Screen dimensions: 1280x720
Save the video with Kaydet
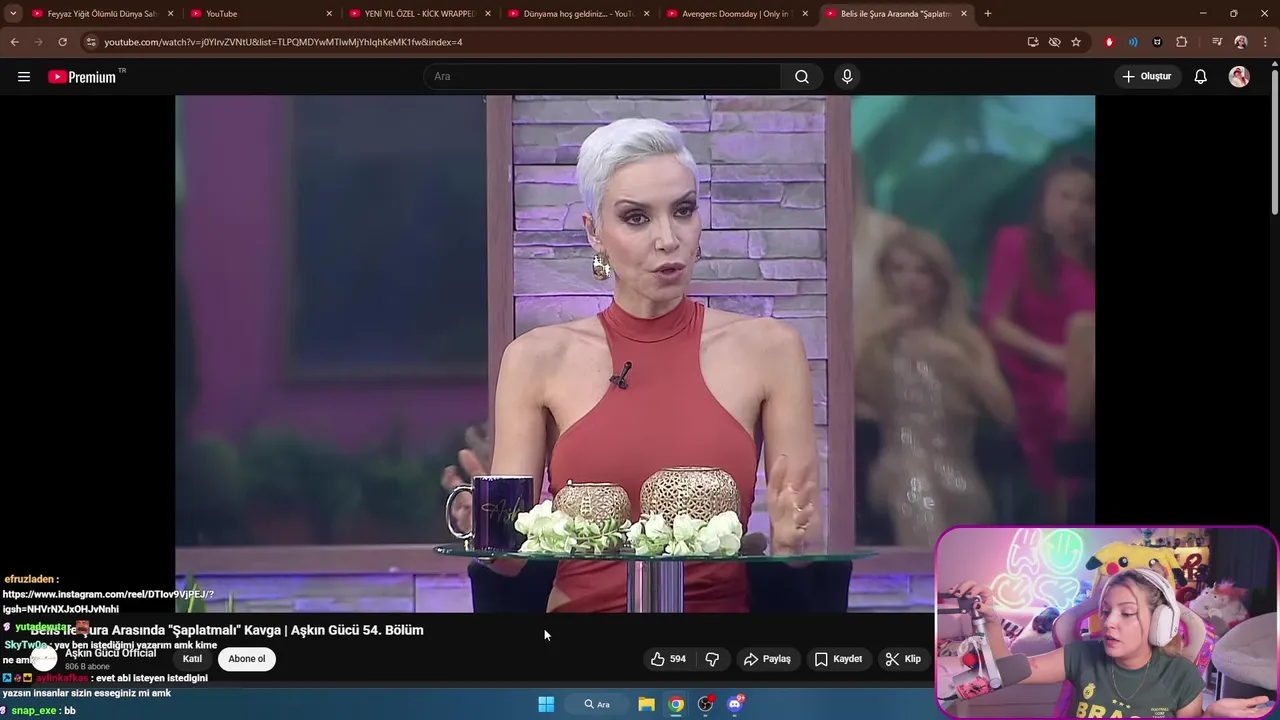(838, 659)
